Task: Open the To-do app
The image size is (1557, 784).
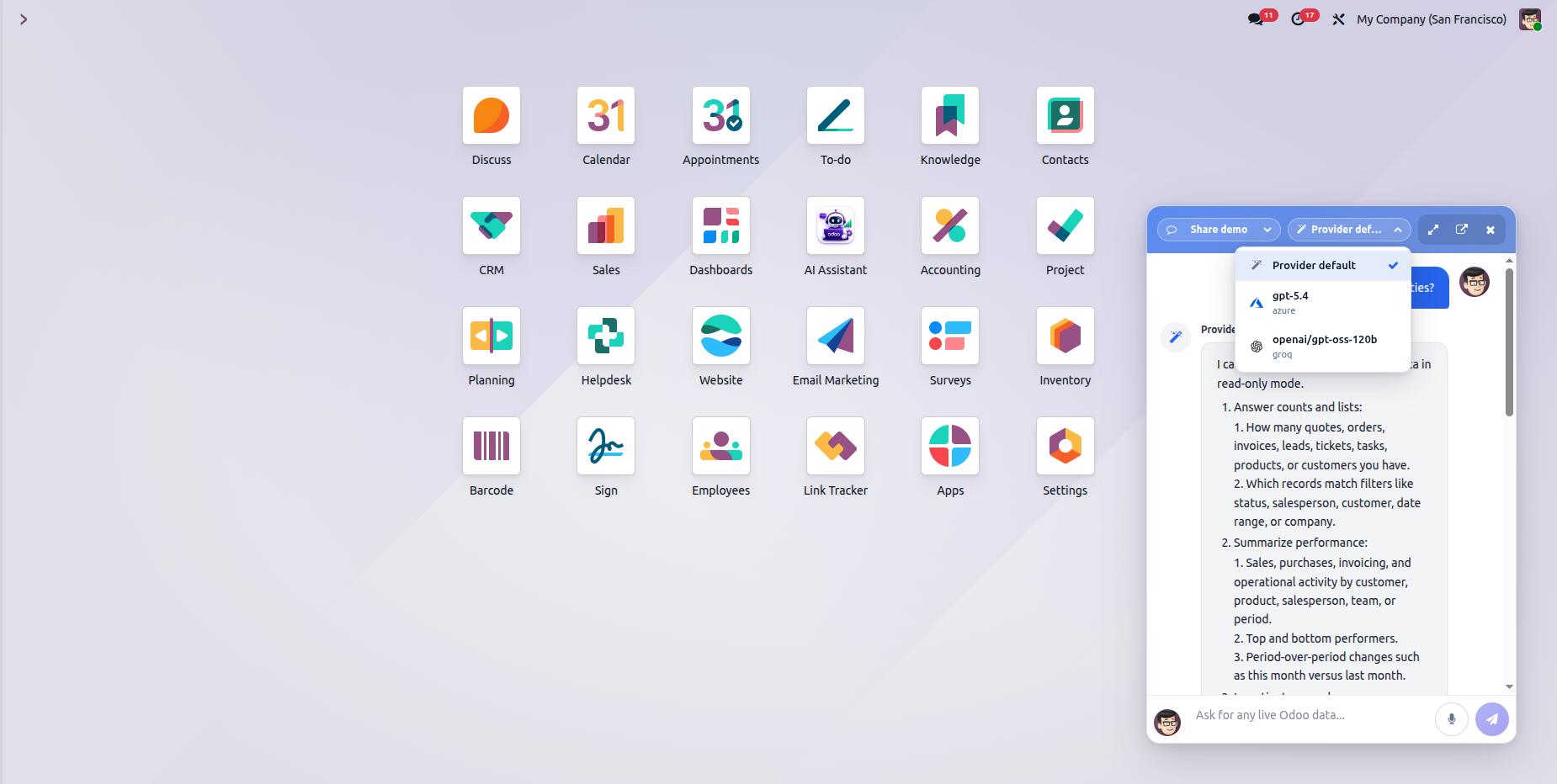Action: (836, 115)
